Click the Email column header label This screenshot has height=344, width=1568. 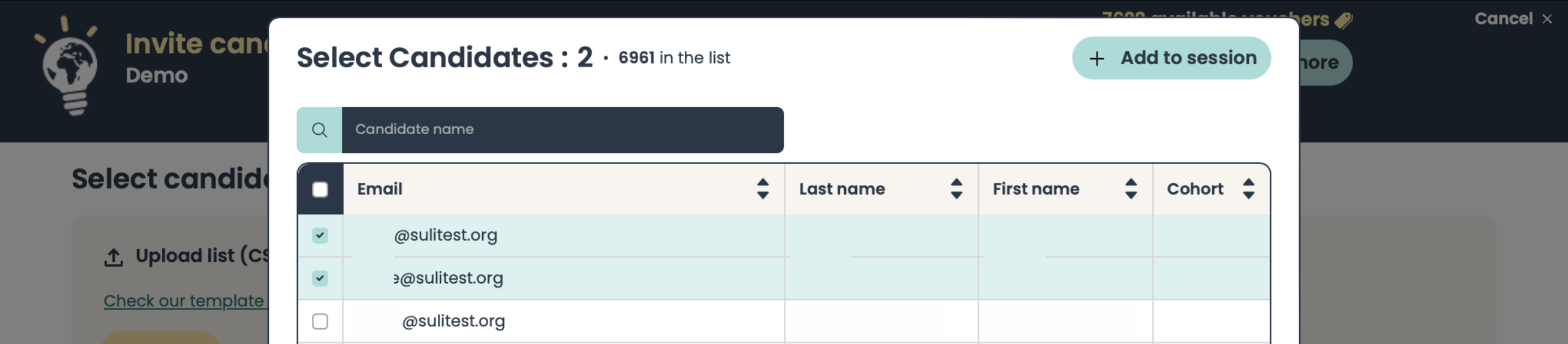coord(380,189)
